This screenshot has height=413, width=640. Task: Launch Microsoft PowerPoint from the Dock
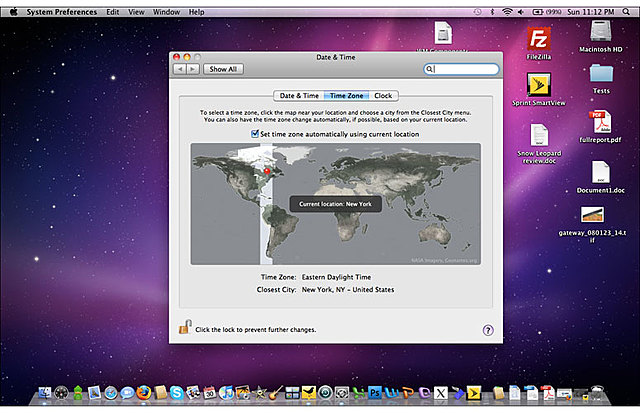[408, 393]
